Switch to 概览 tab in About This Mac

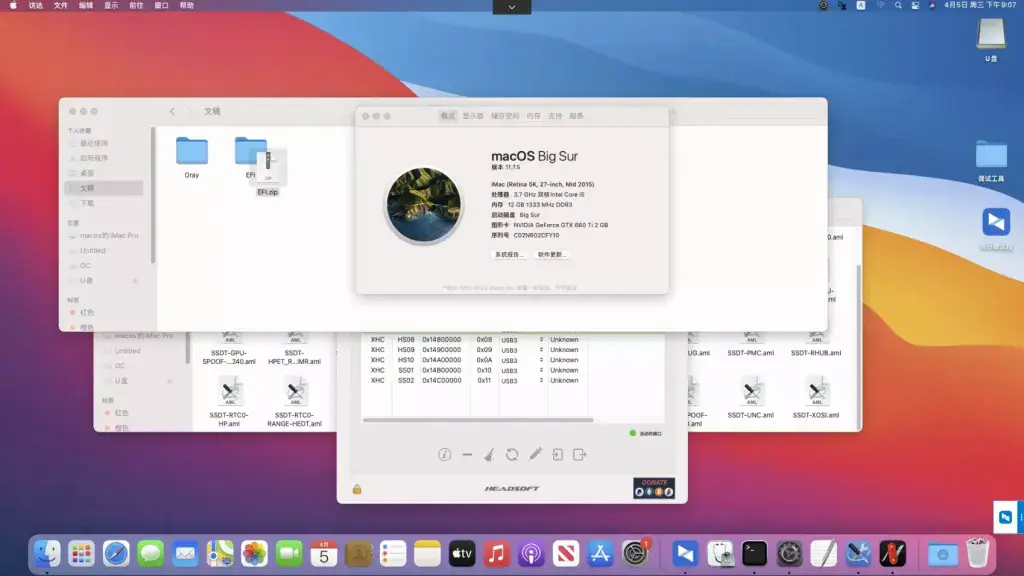(448, 116)
